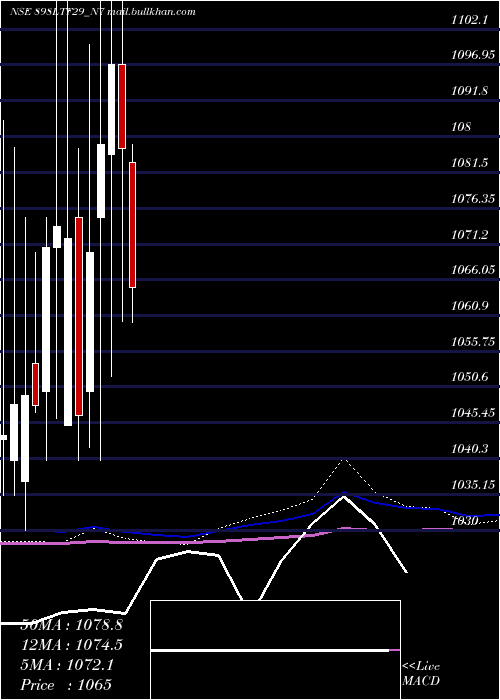Click the 12MA : 1074.5 readout

click(72, 645)
